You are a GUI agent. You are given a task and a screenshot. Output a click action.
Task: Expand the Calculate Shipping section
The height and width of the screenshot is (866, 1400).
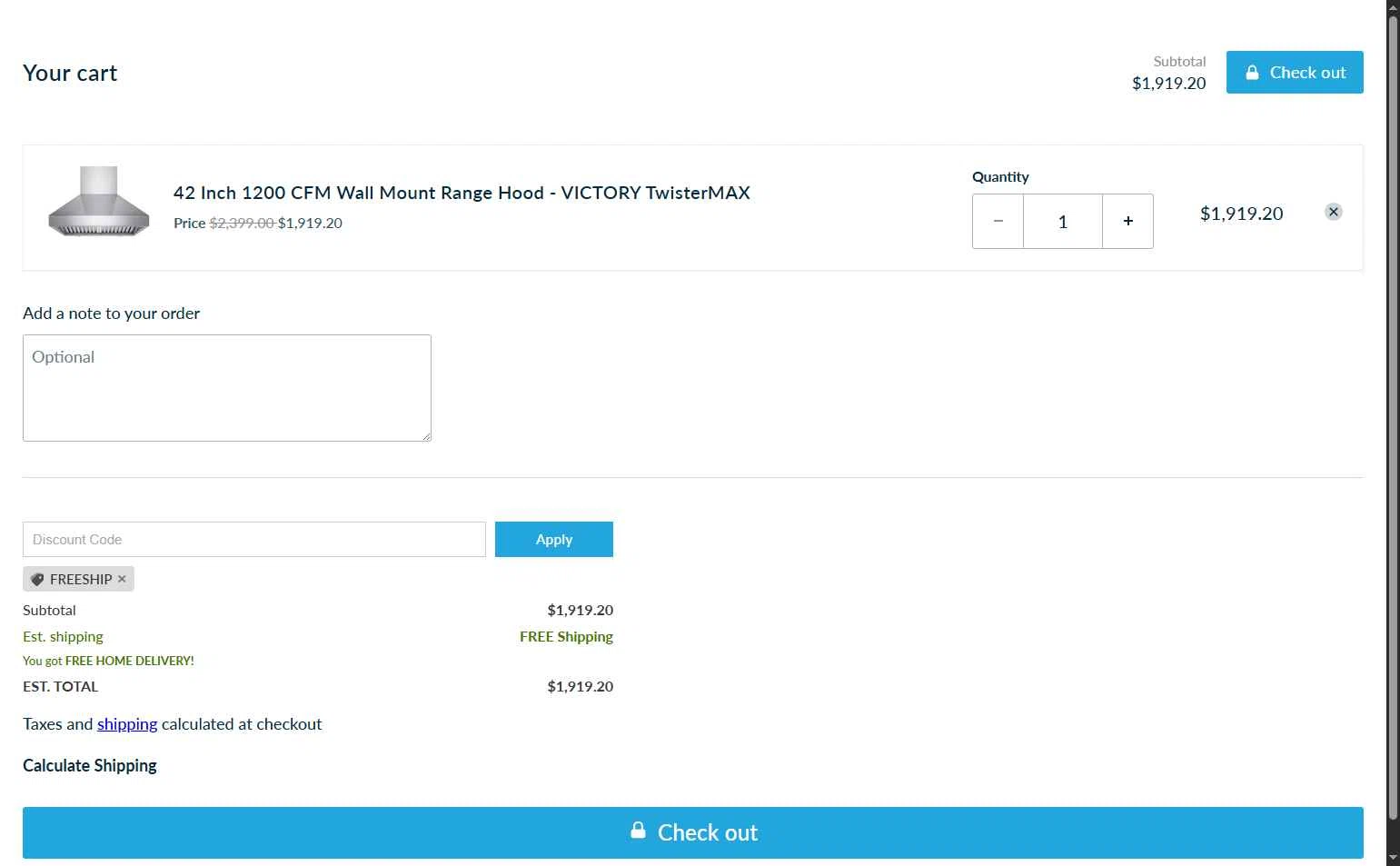pyautogui.click(x=90, y=765)
